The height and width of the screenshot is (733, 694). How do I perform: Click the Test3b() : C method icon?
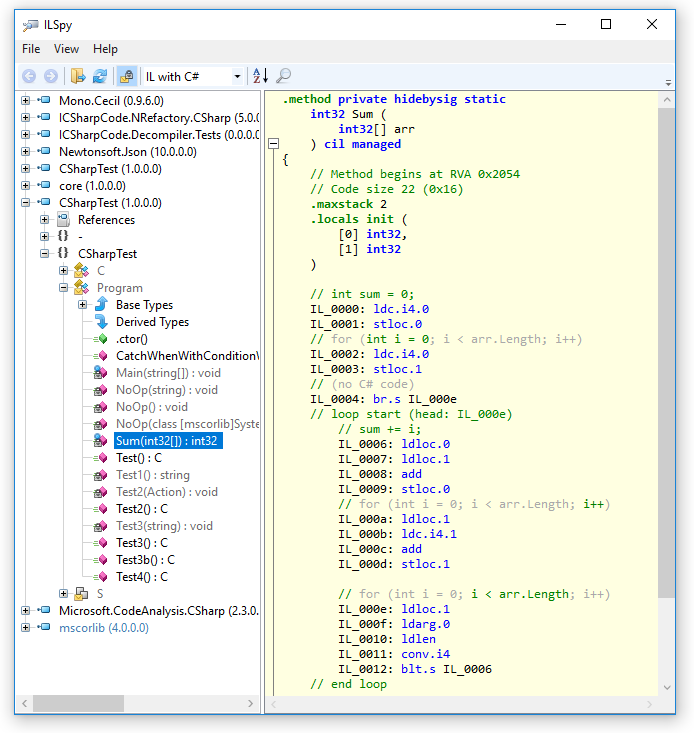(x=100, y=560)
